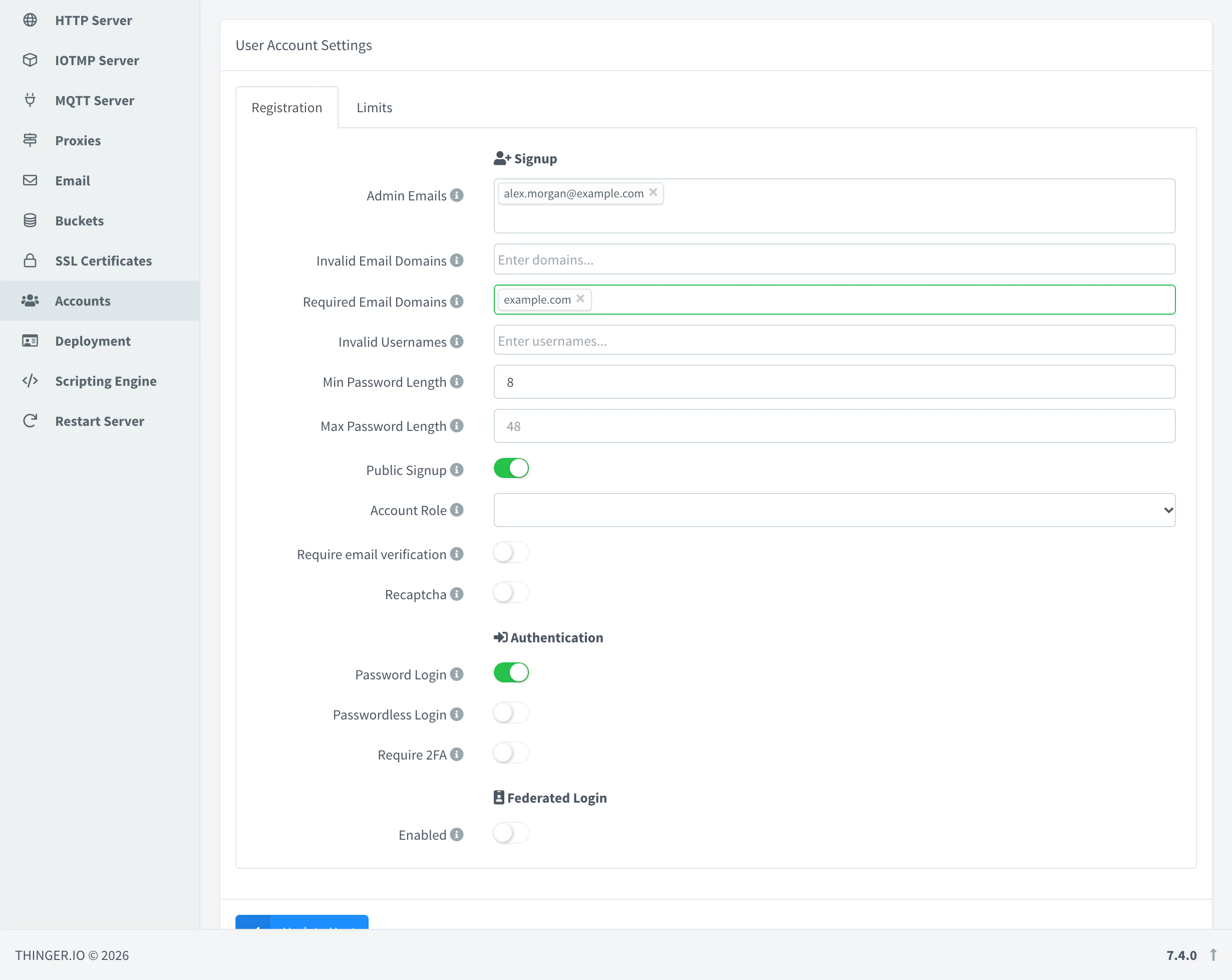Open the Account Role dropdown

click(834, 510)
